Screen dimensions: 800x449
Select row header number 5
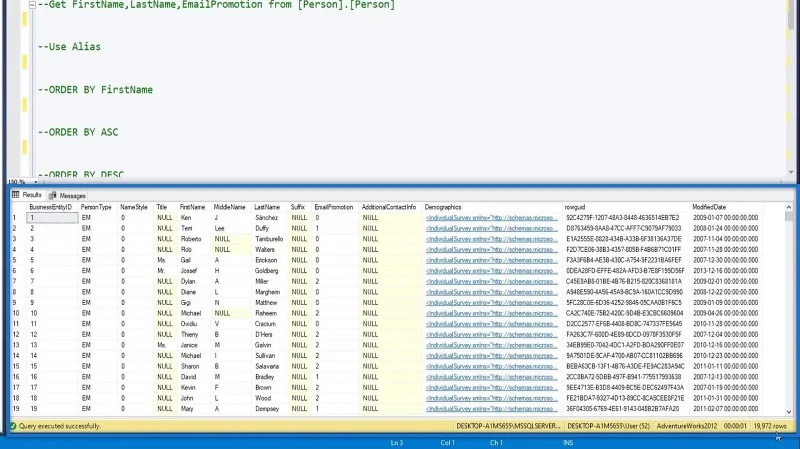tap(18, 260)
